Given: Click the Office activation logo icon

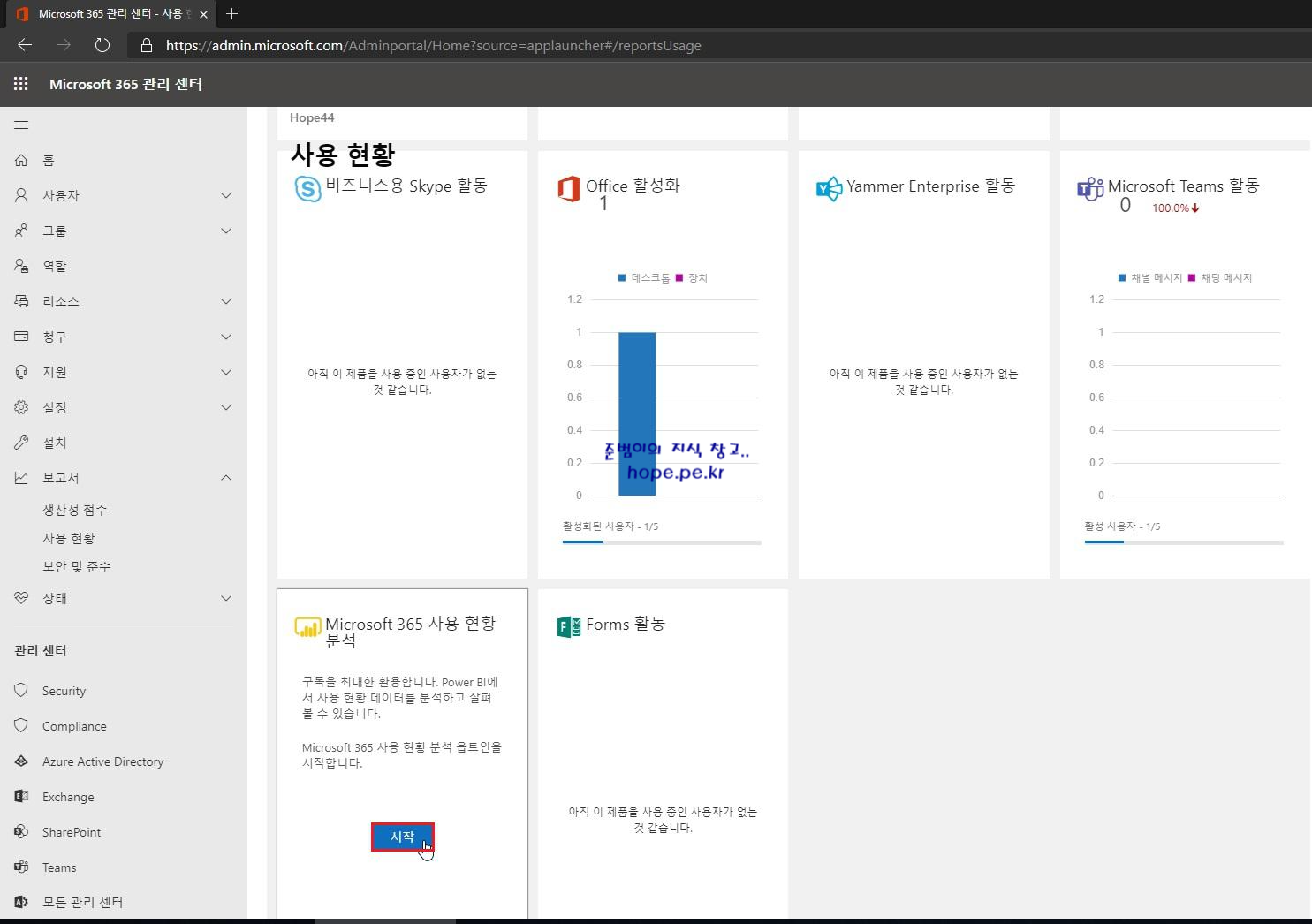Looking at the screenshot, I should [x=568, y=188].
